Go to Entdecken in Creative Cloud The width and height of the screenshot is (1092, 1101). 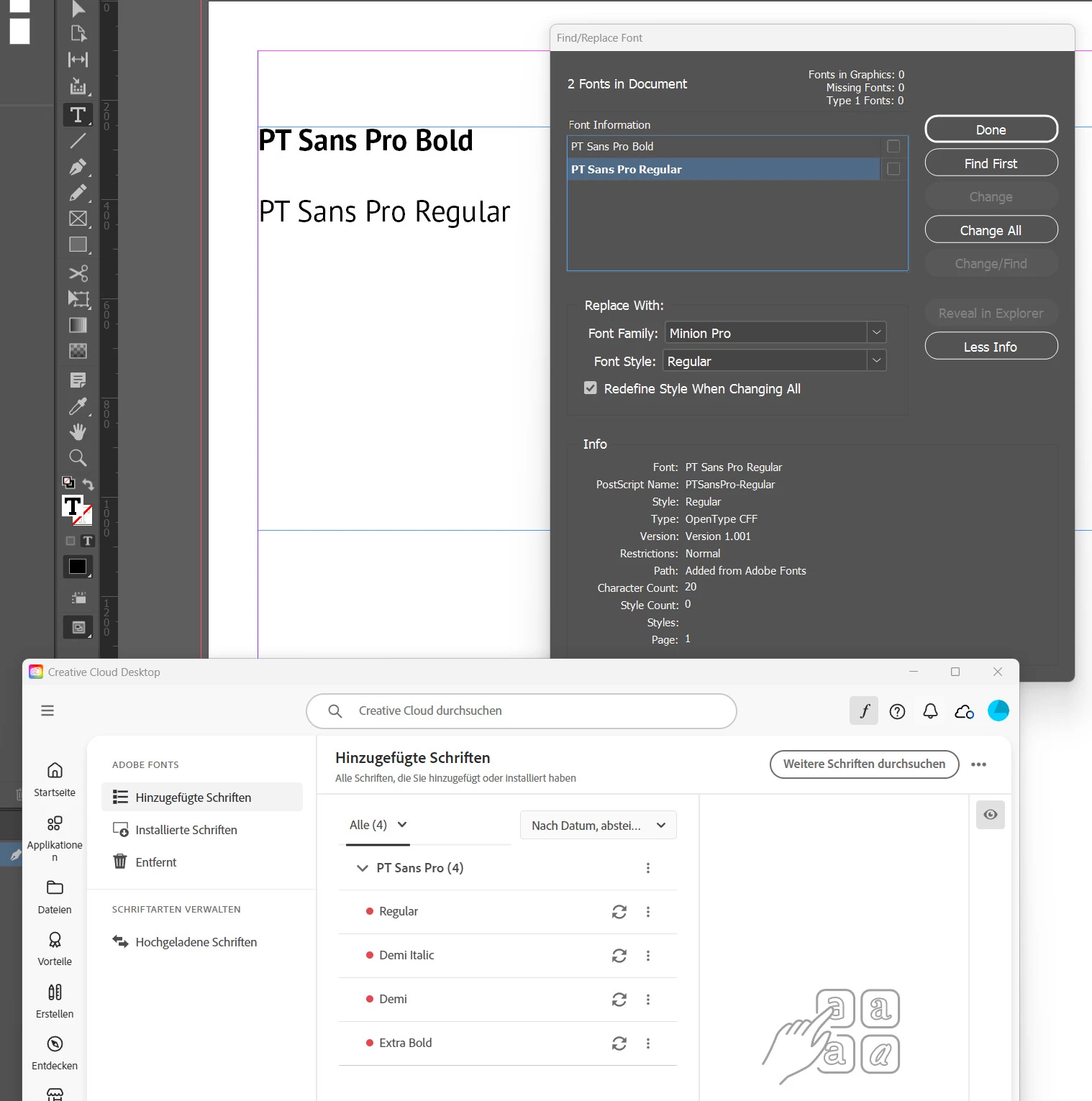coord(55,1053)
